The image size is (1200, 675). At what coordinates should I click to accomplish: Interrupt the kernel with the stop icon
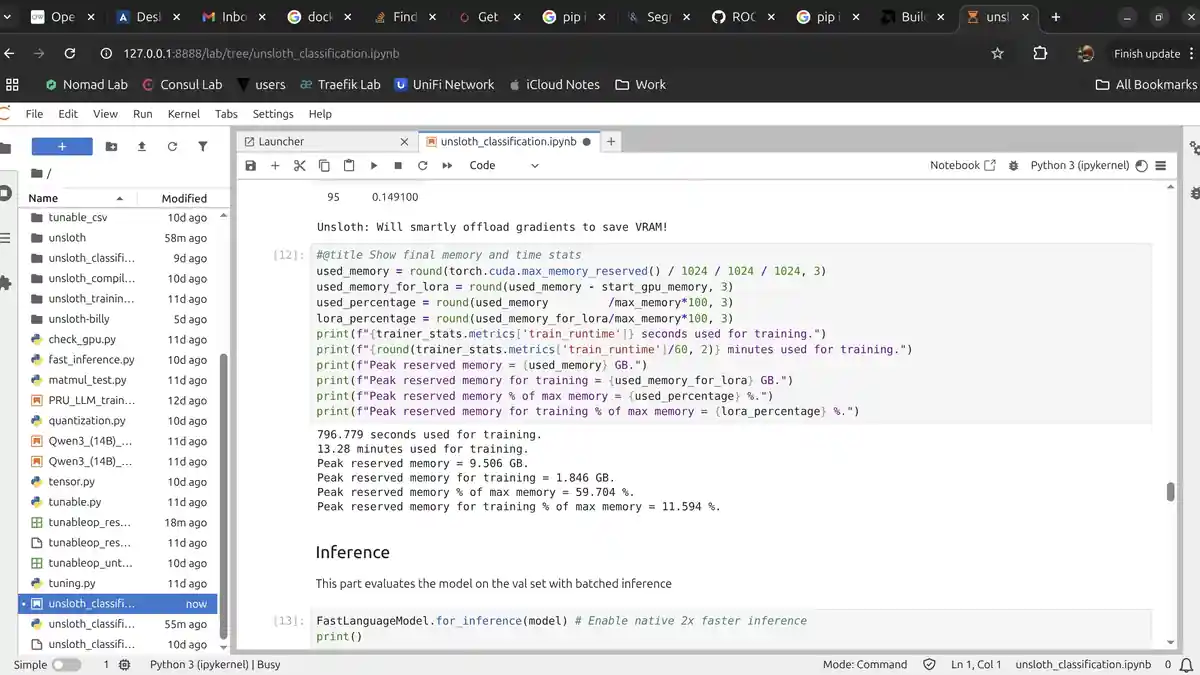pyautogui.click(x=398, y=165)
